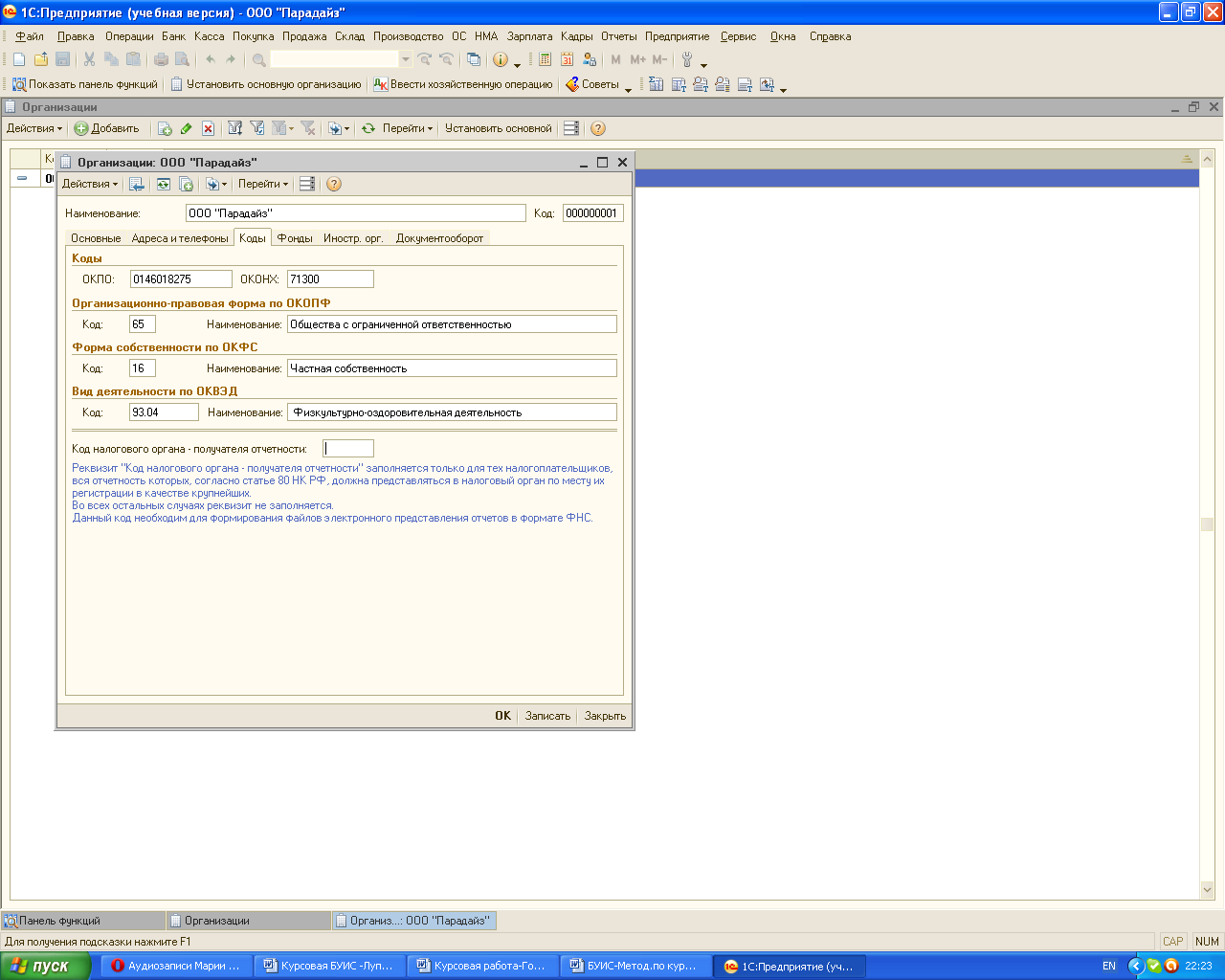Click the green refresh icon in list toolbar
The height and width of the screenshot is (980, 1225).
point(368,128)
